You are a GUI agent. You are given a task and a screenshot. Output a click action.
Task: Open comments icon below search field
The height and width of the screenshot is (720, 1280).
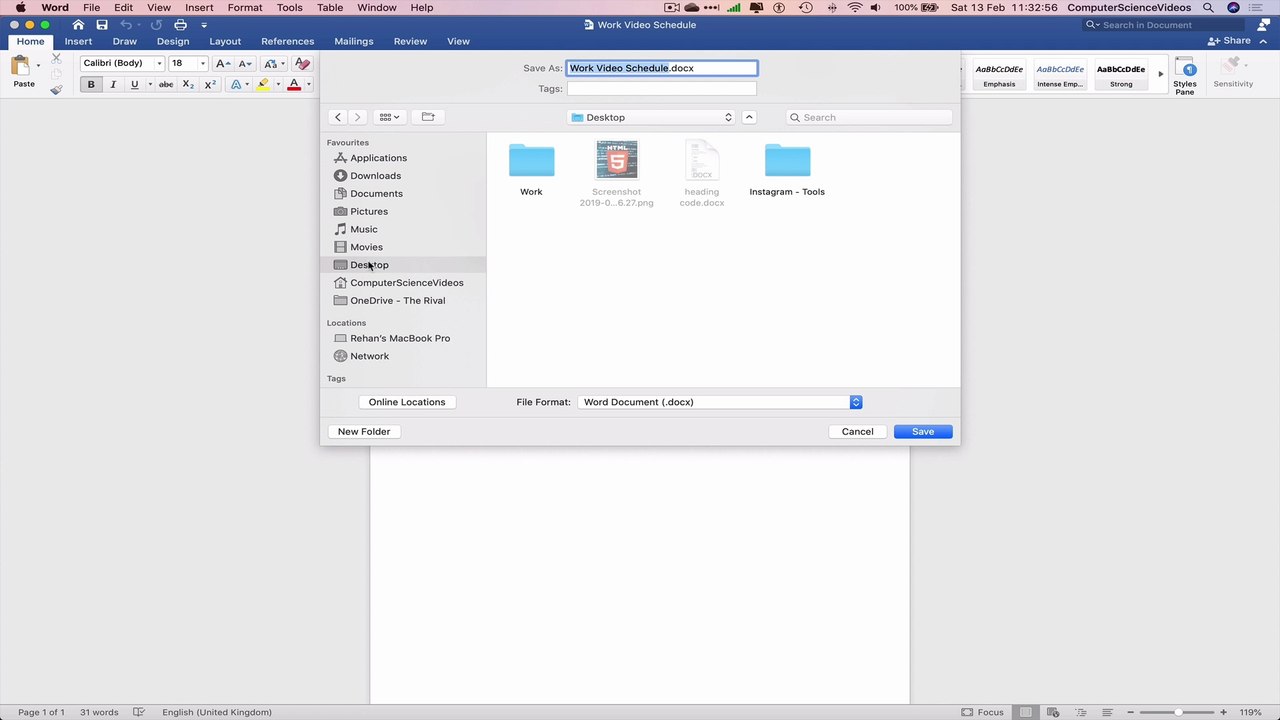tap(1263, 24)
